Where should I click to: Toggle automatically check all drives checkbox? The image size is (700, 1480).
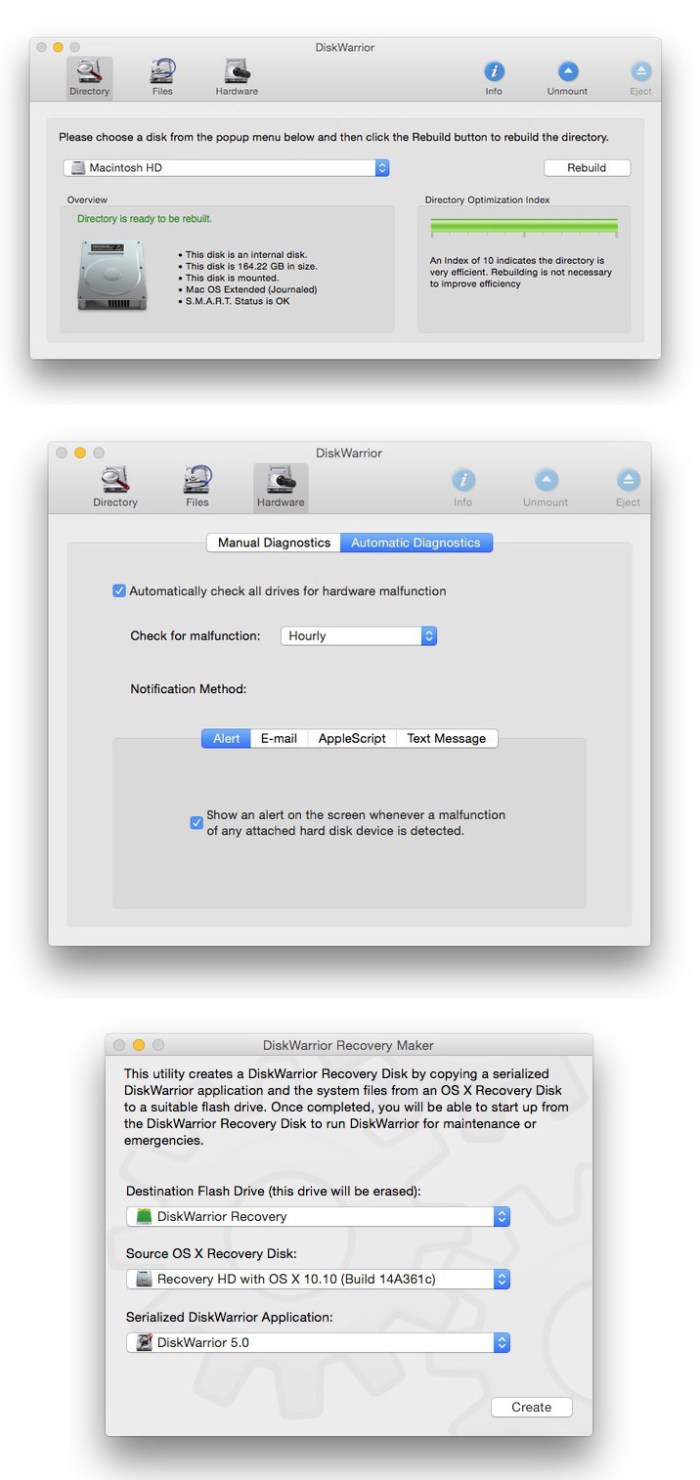tap(119, 591)
